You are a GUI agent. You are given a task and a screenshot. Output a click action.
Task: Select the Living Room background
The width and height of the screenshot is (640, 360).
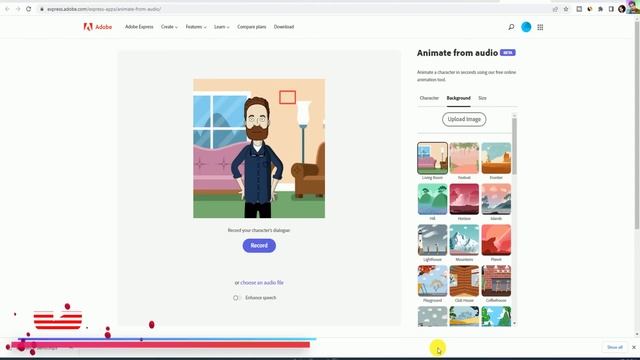(x=432, y=158)
